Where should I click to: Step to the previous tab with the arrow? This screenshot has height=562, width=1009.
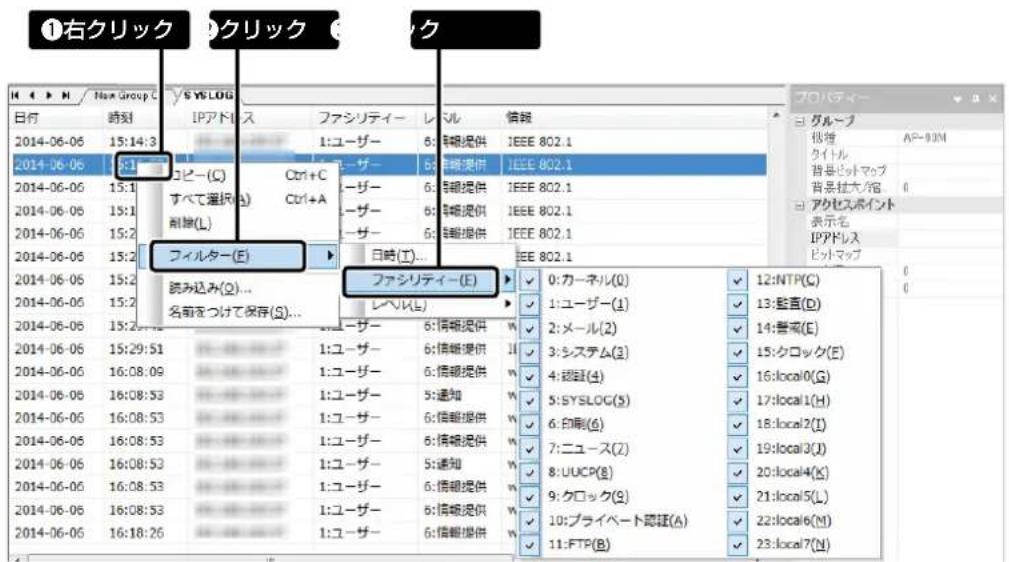click(32, 95)
